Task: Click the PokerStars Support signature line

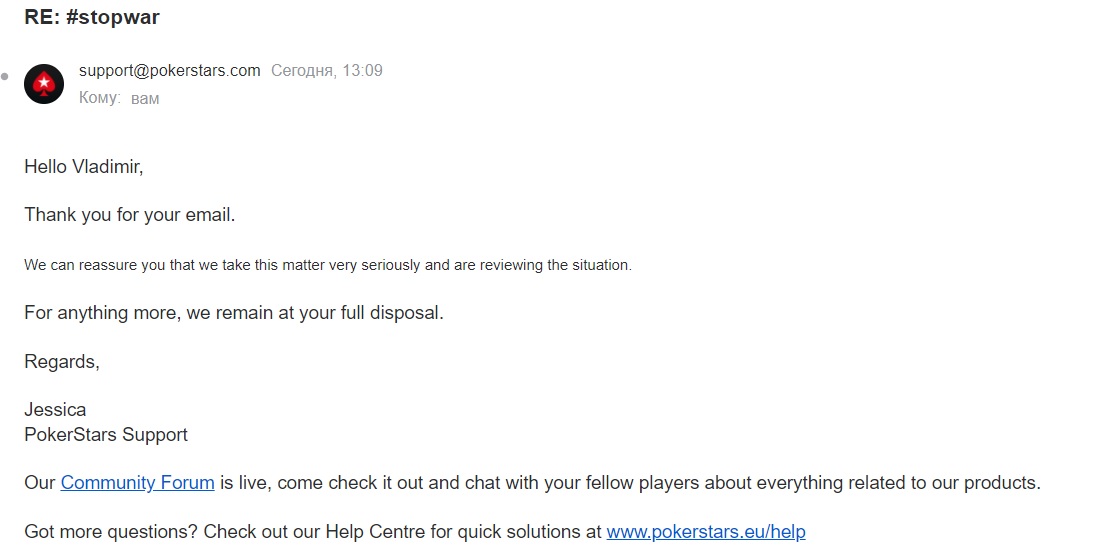Action: click(x=106, y=435)
